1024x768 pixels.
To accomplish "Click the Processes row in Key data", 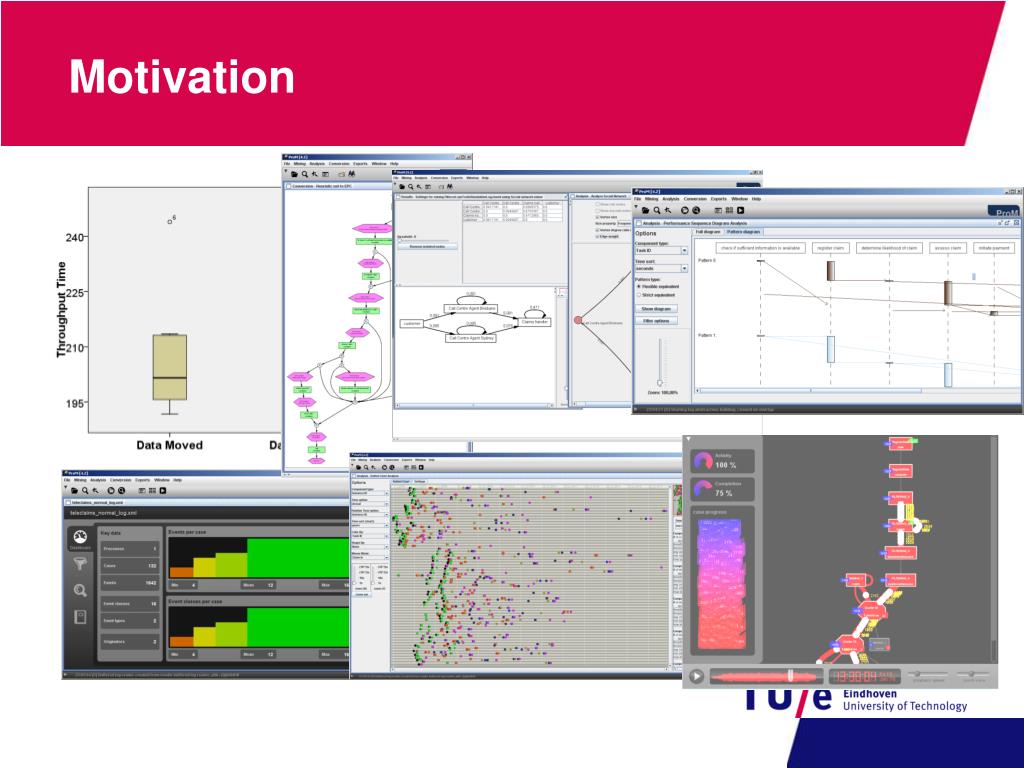I will pyautogui.click(x=130, y=549).
